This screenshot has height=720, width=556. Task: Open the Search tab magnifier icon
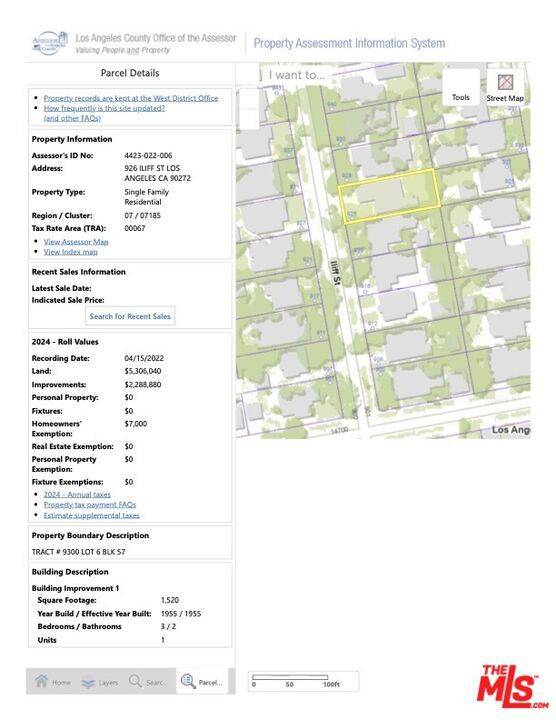click(135, 681)
